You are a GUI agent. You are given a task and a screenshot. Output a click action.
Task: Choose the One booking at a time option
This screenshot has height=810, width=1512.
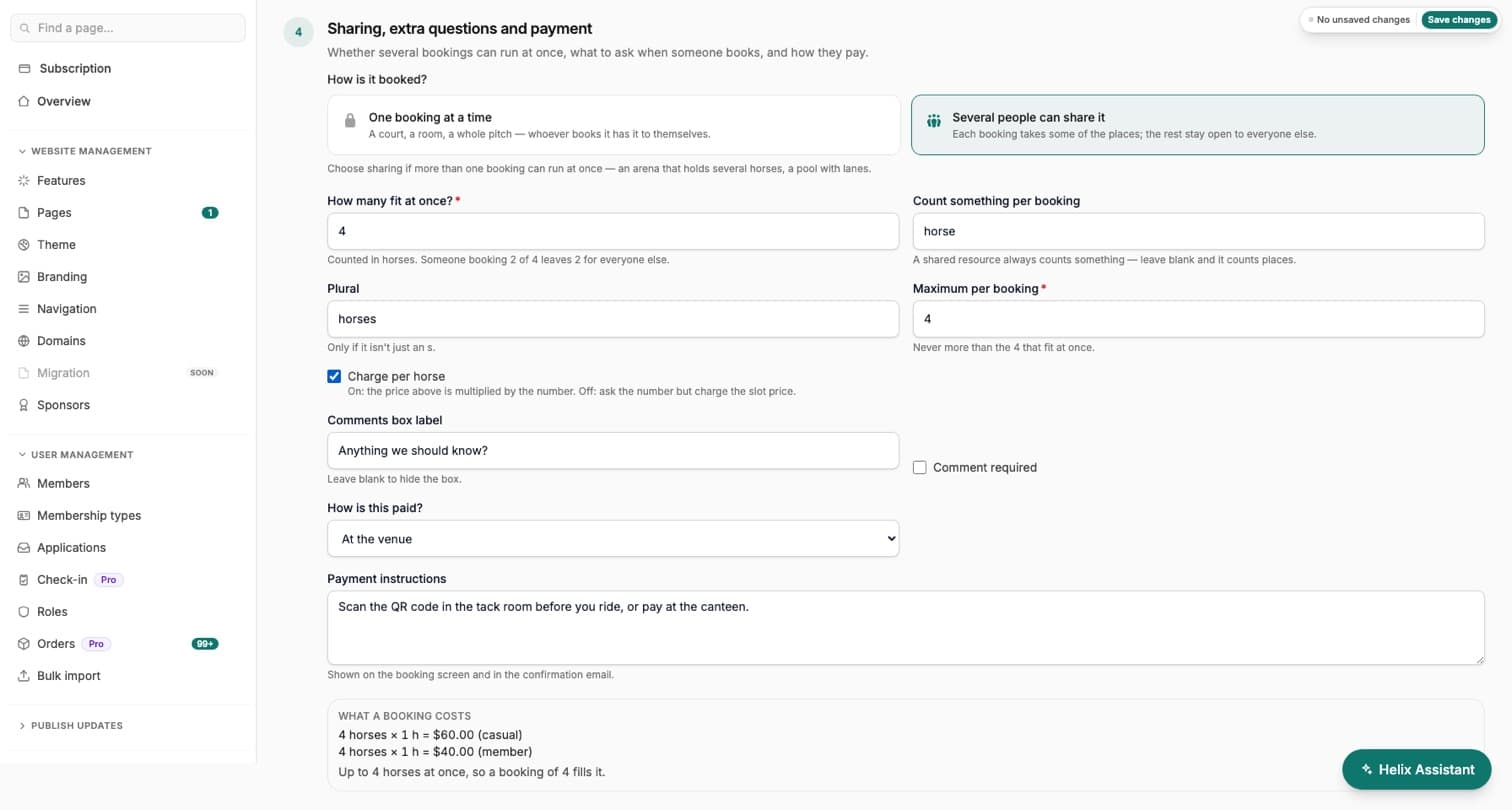(x=614, y=125)
